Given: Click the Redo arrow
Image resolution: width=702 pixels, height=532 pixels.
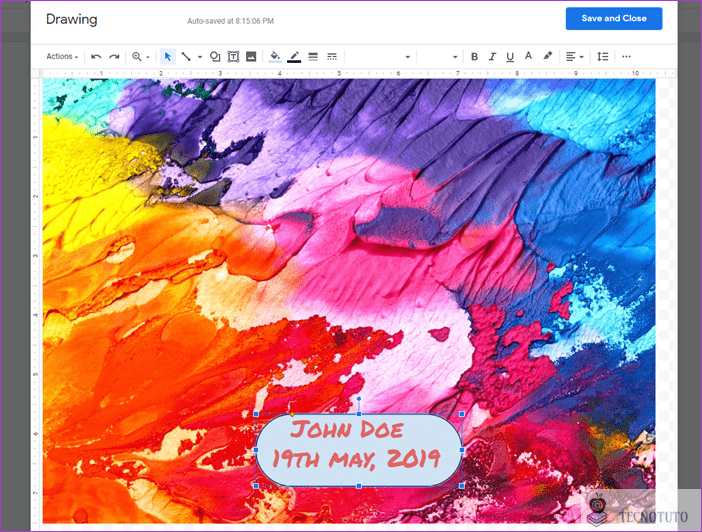Looking at the screenshot, I should tap(115, 56).
